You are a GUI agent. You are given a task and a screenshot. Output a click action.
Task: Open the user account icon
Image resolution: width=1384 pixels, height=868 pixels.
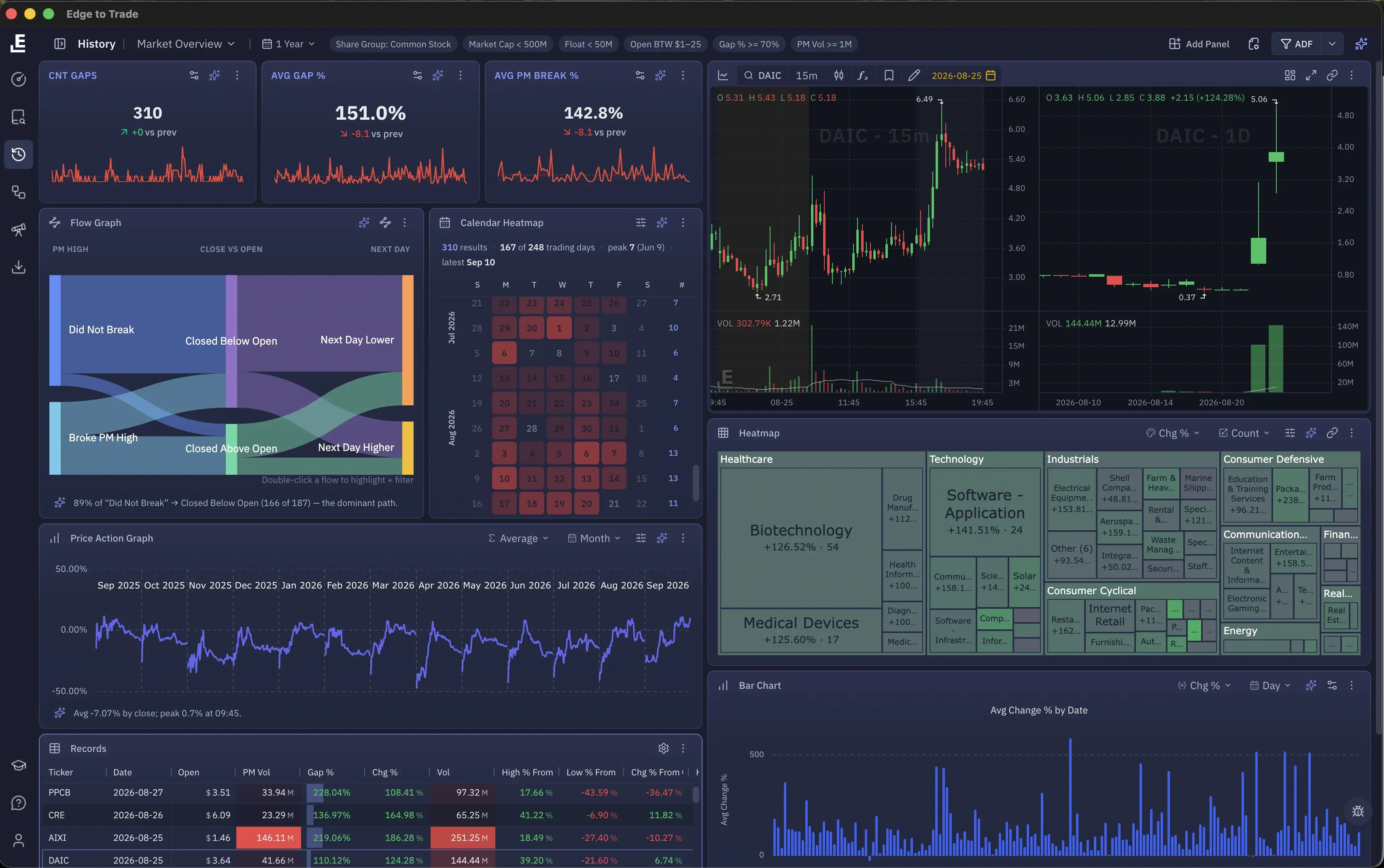(x=18, y=840)
